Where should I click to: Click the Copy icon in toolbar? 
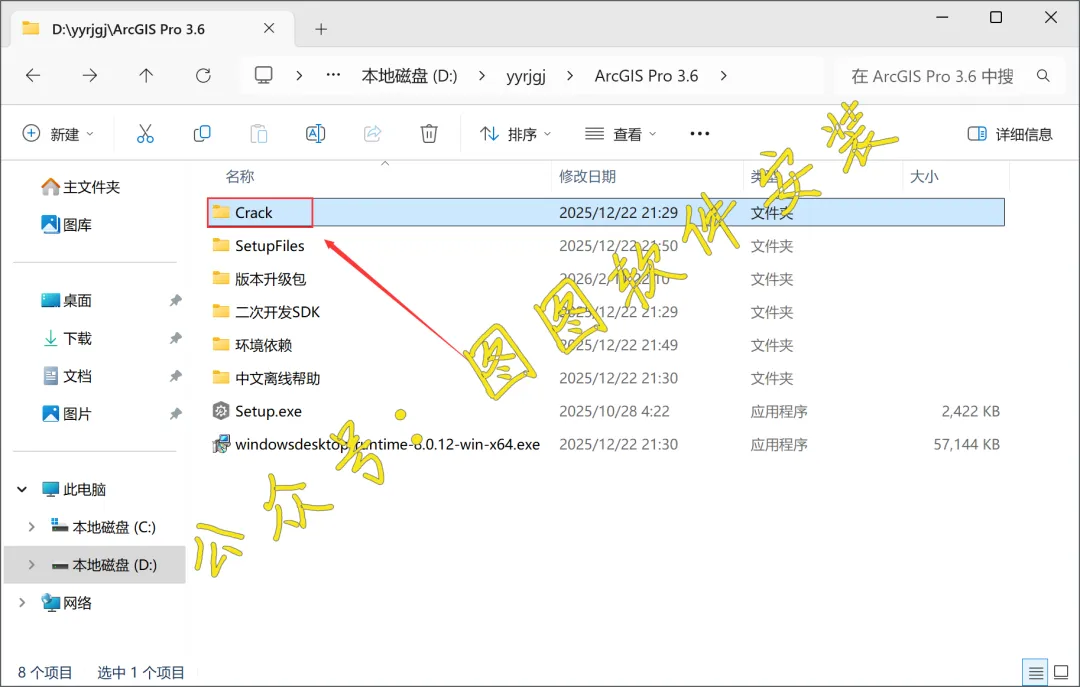pos(202,134)
